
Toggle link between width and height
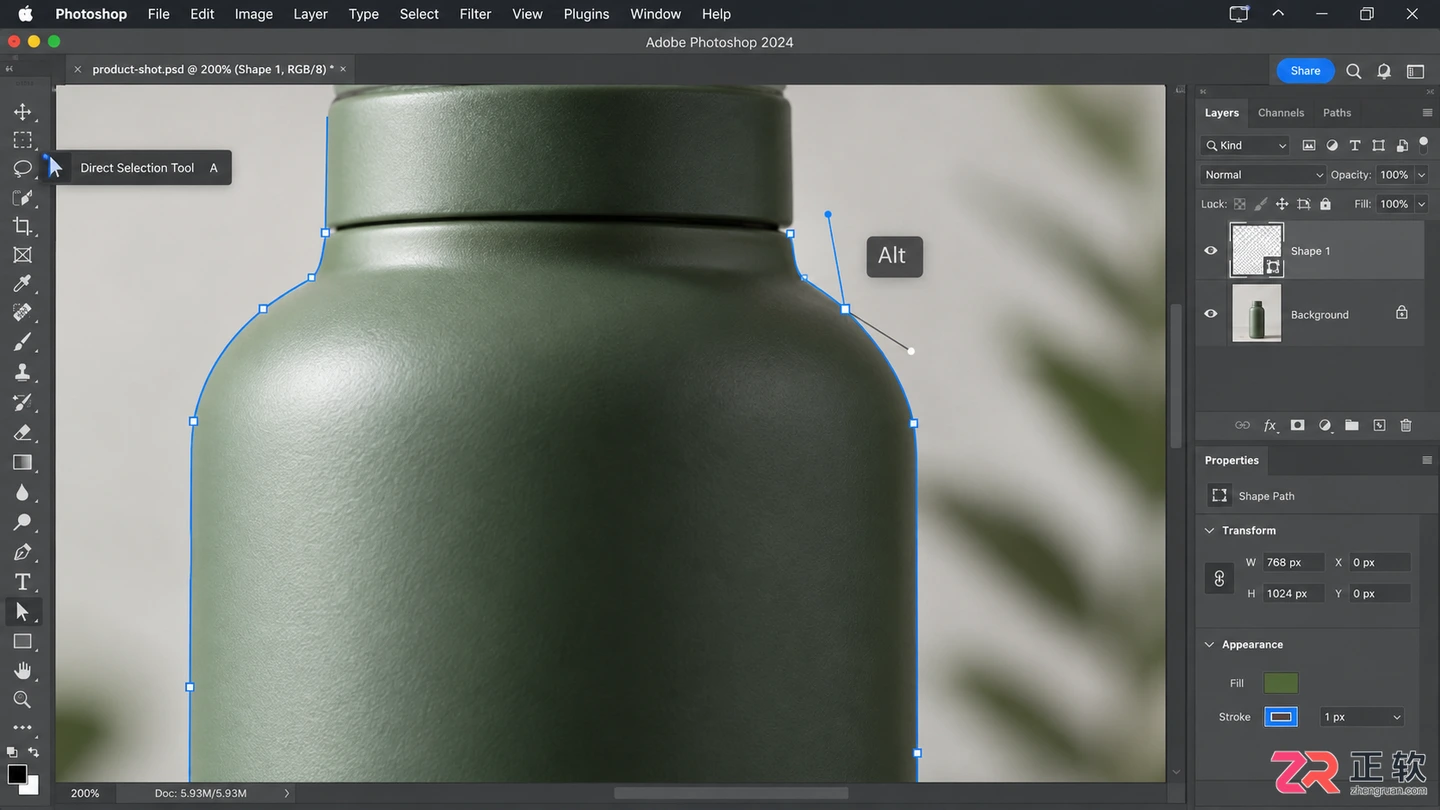[x=1219, y=578]
